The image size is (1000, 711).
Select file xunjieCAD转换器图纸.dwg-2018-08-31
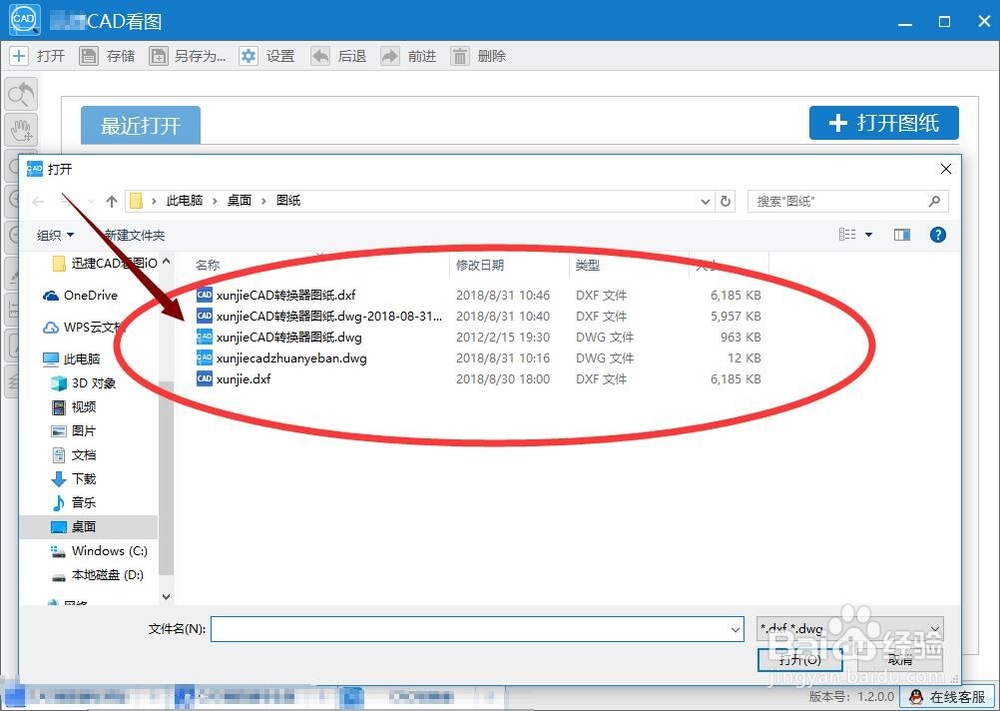329,316
